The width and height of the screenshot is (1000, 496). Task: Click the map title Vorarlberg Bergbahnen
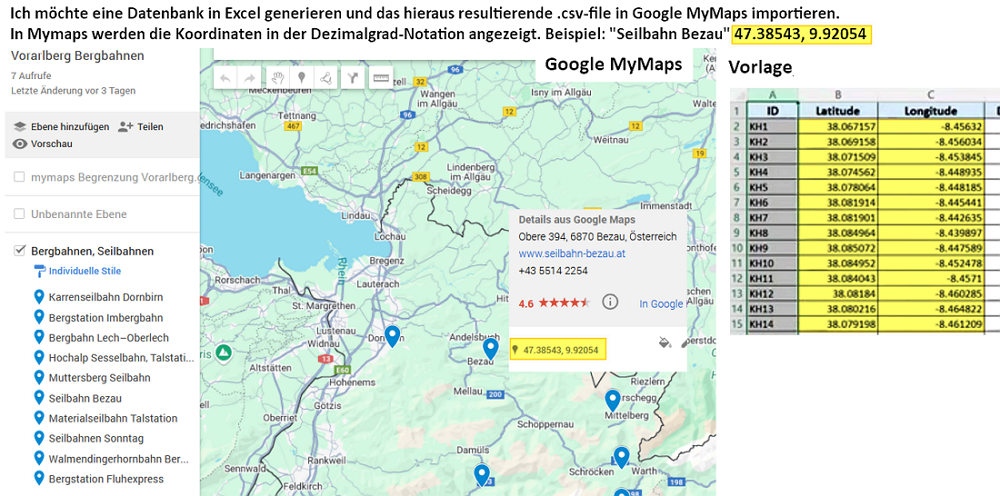click(77, 56)
